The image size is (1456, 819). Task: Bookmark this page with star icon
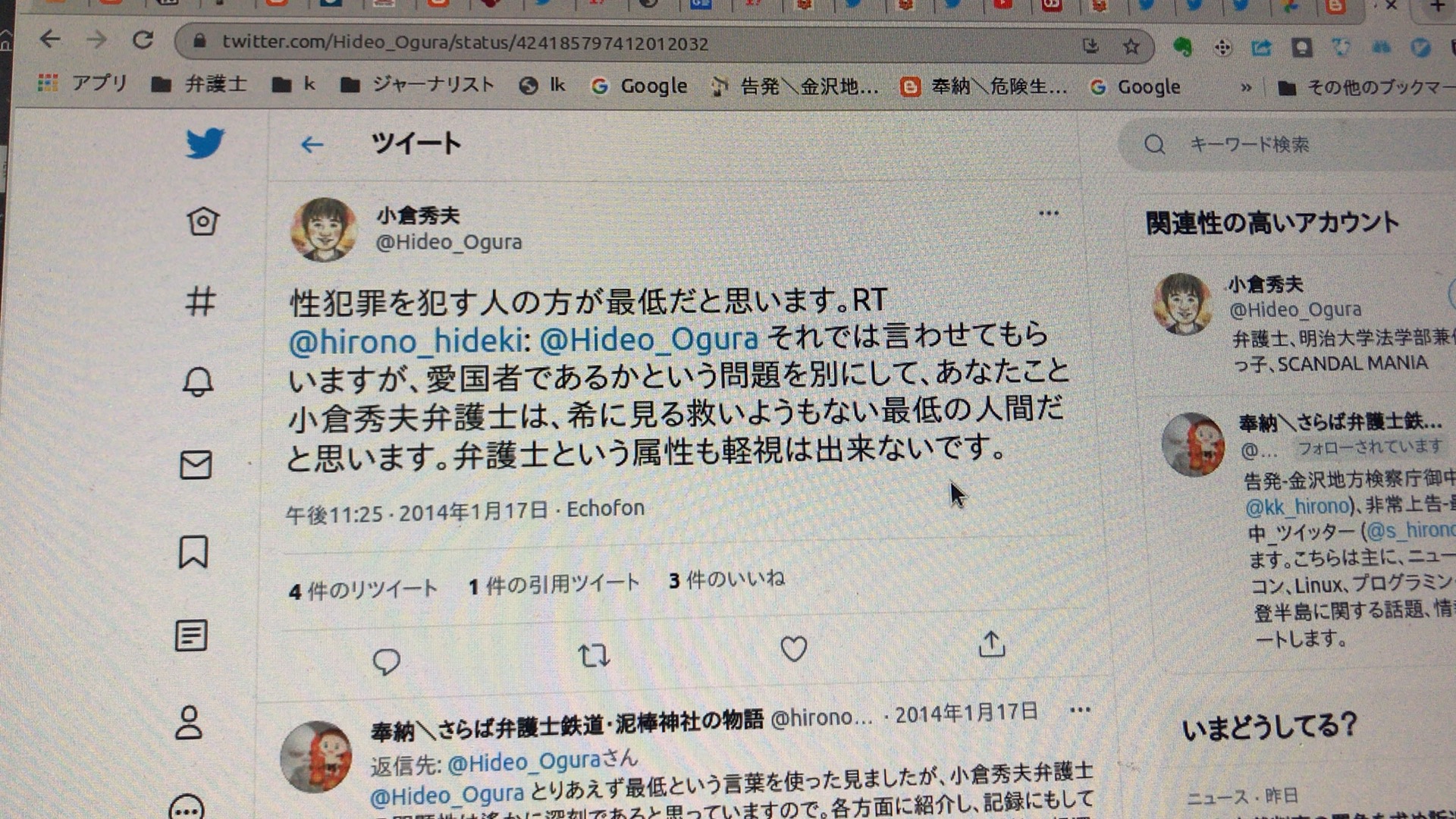coord(1131,47)
